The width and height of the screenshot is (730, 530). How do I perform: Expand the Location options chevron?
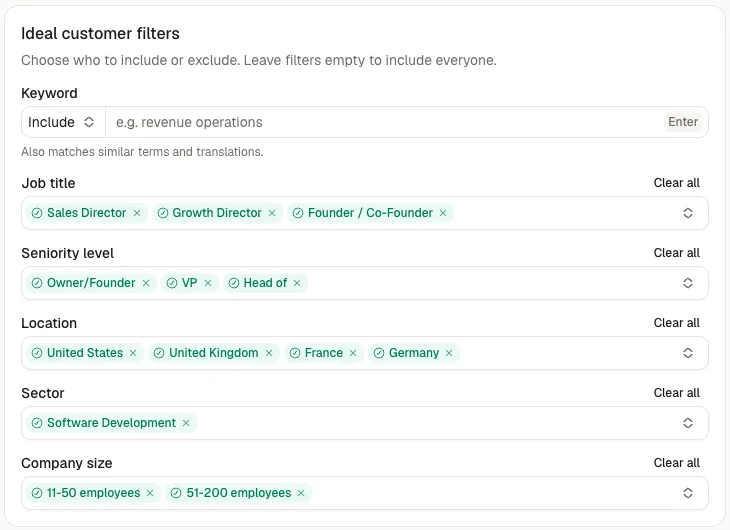688,353
